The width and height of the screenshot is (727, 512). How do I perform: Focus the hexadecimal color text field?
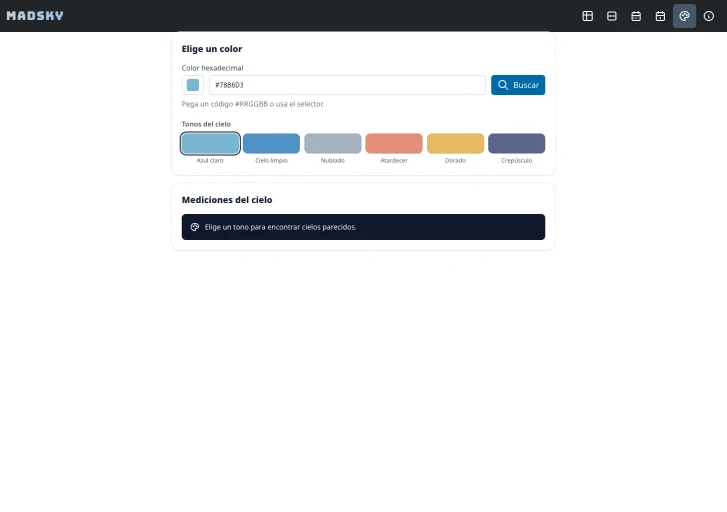[x=347, y=85]
